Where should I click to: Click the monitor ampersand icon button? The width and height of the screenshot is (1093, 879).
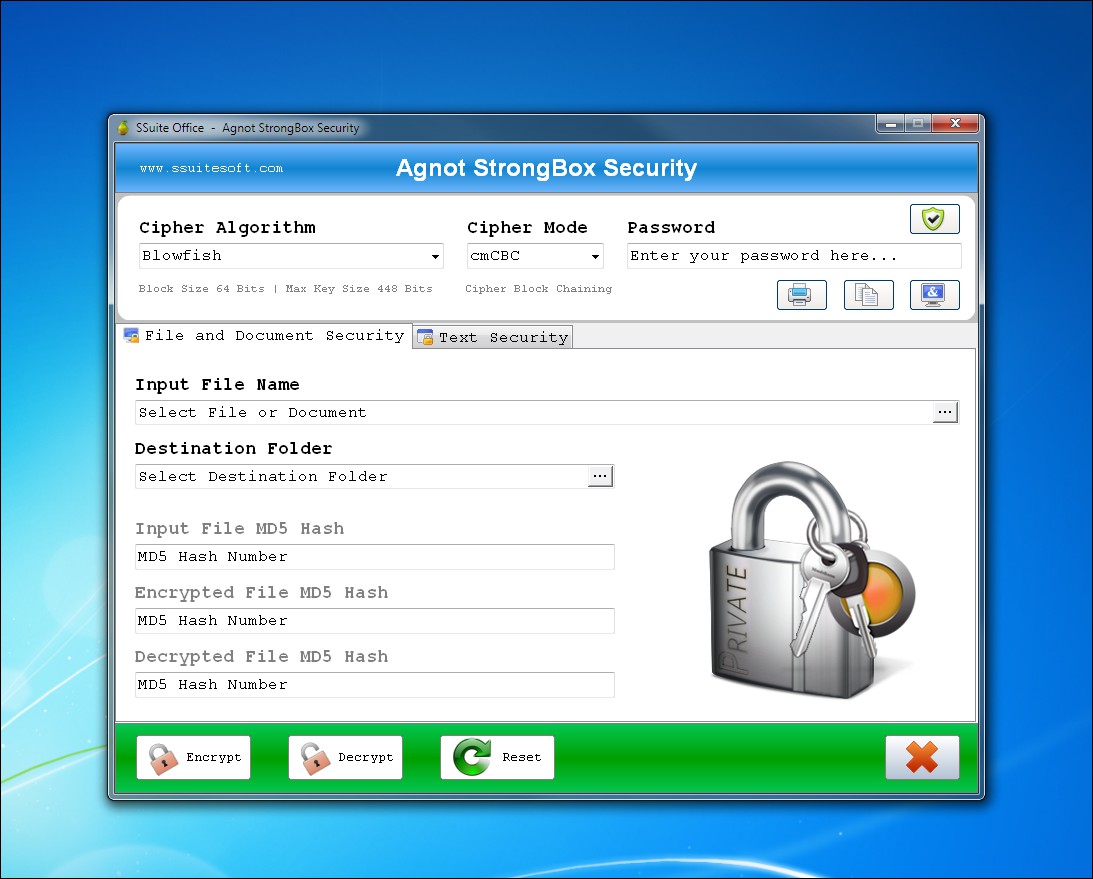[x=934, y=295]
